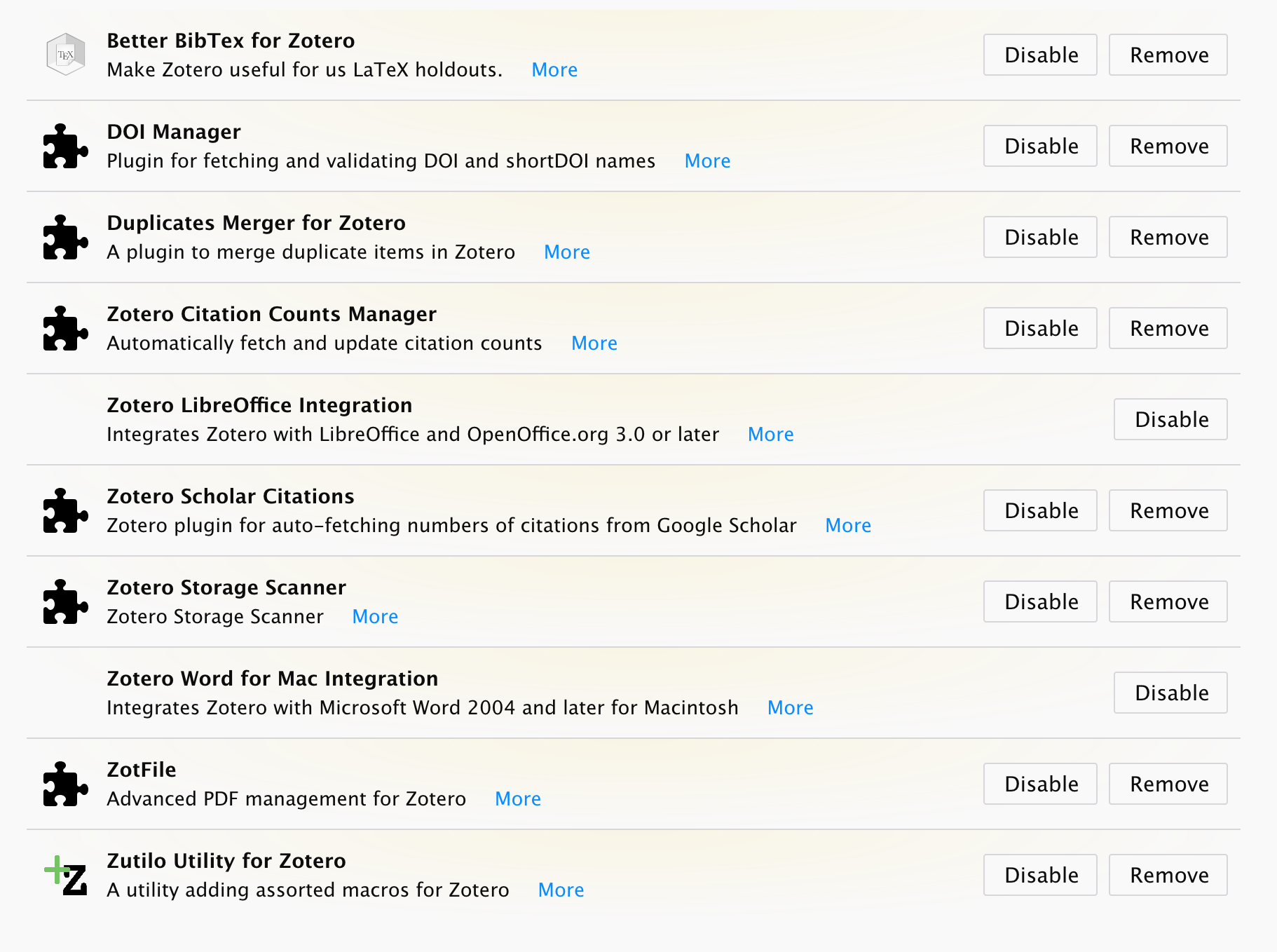Disable Zotero LibreOffice Integration

point(1171,419)
